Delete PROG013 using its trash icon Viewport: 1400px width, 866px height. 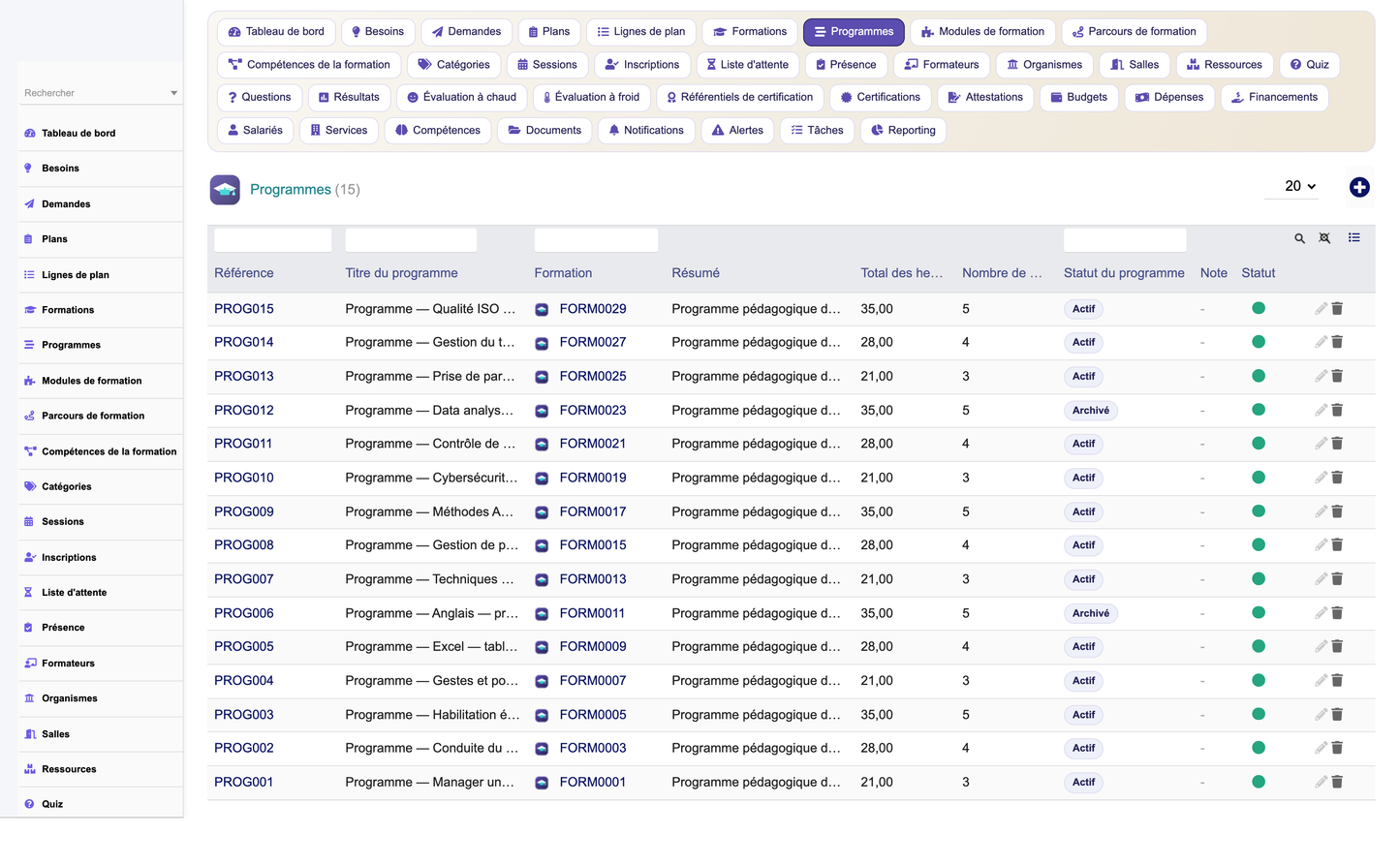coord(1337,376)
